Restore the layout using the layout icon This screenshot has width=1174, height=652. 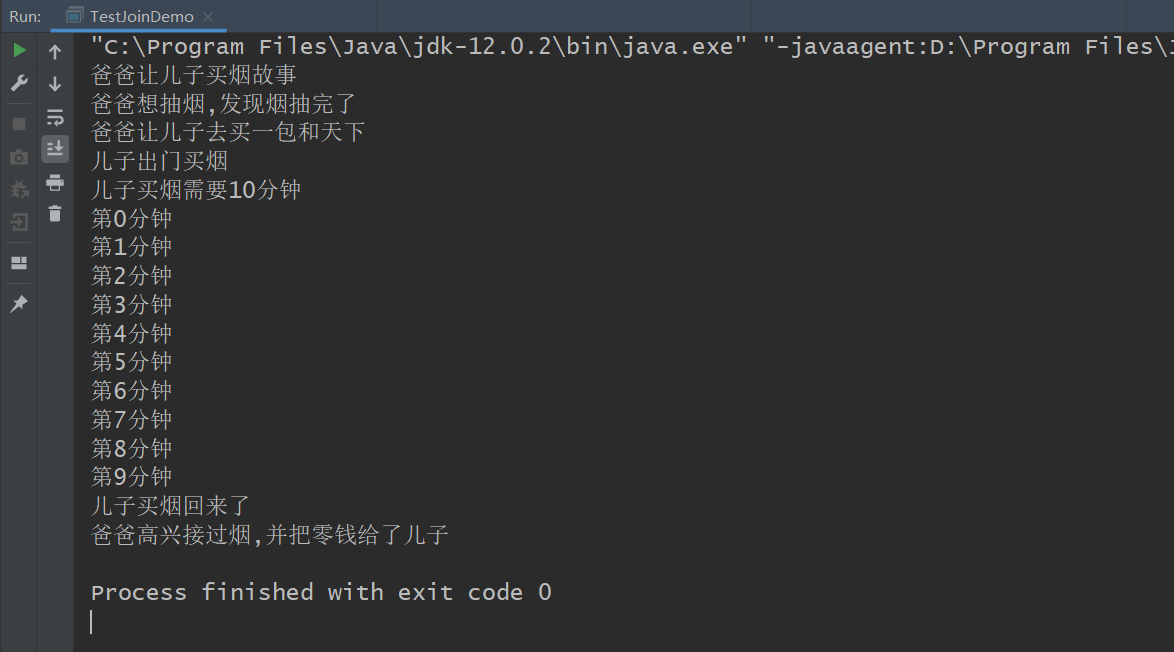(19, 263)
